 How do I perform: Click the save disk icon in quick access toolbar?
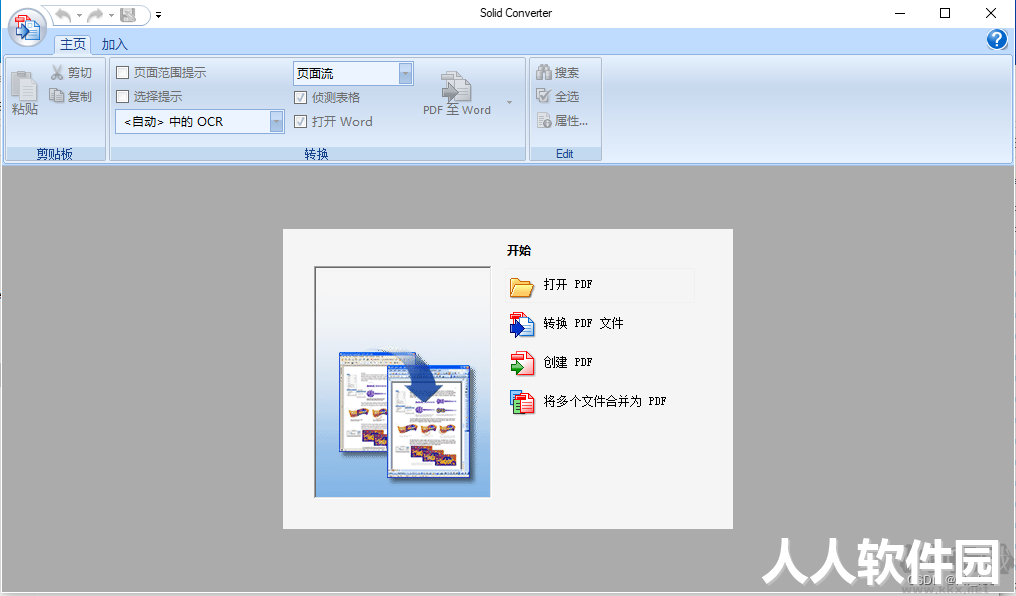(128, 15)
